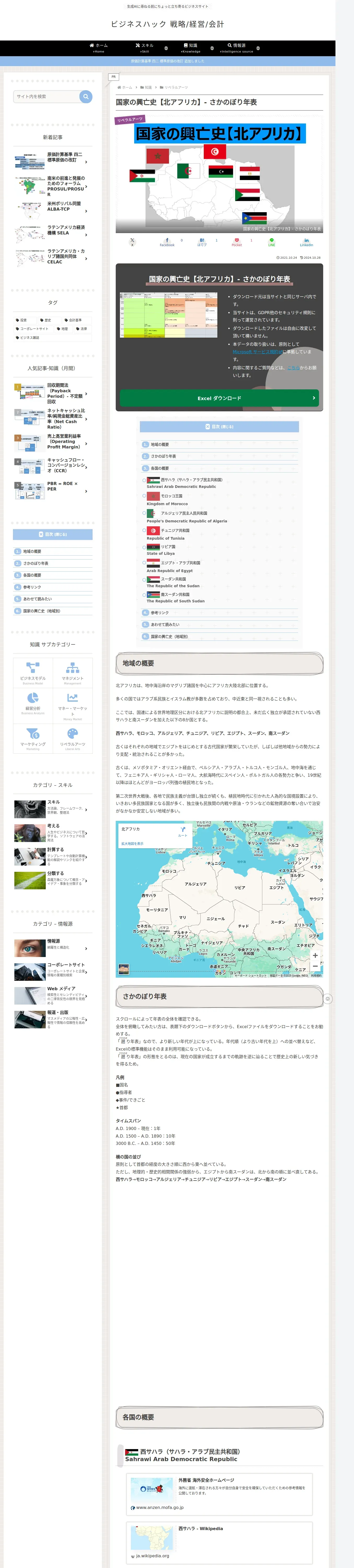Click the arrow beside the 情報源 category
The width and height of the screenshot is (354, 1568).
click(86, 948)
